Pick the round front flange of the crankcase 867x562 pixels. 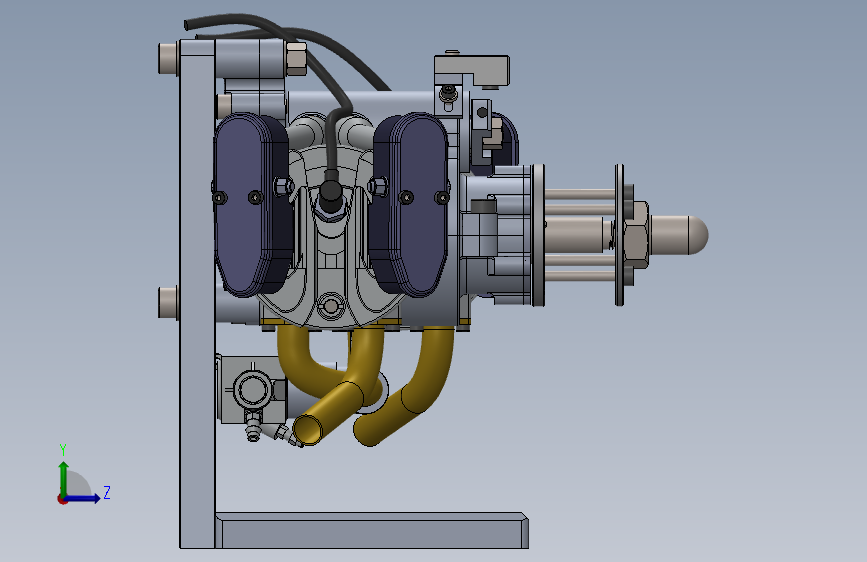coord(538,235)
